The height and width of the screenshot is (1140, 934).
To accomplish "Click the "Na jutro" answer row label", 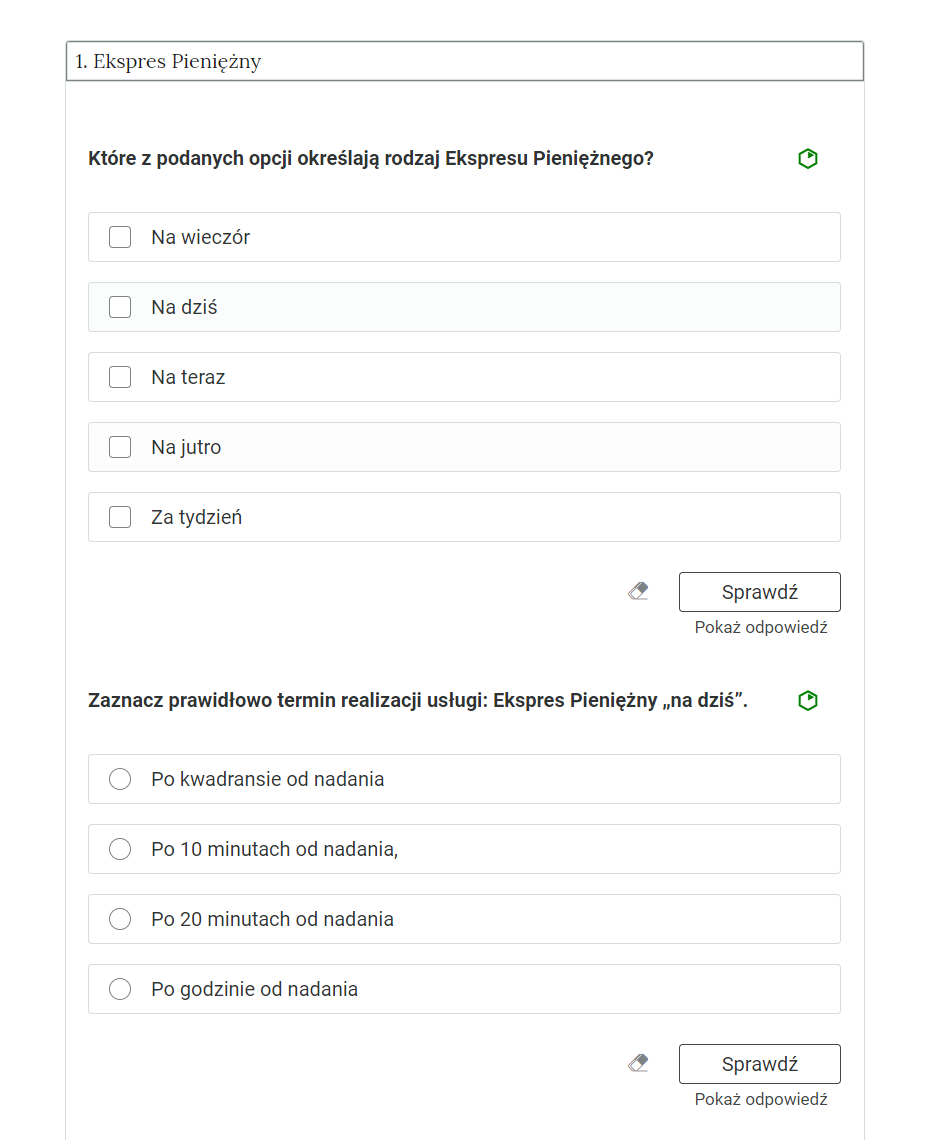I will (186, 447).
